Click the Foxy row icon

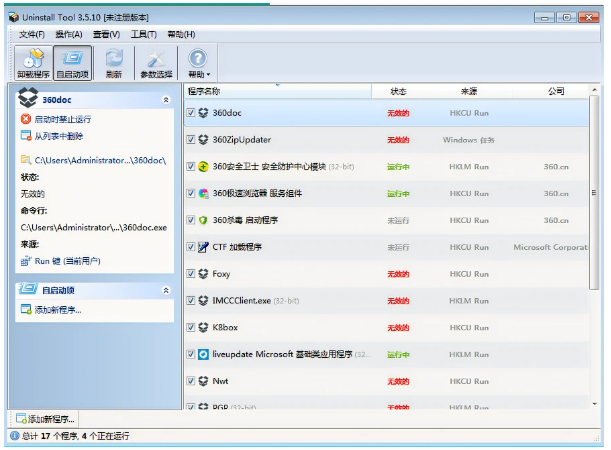pos(203,274)
